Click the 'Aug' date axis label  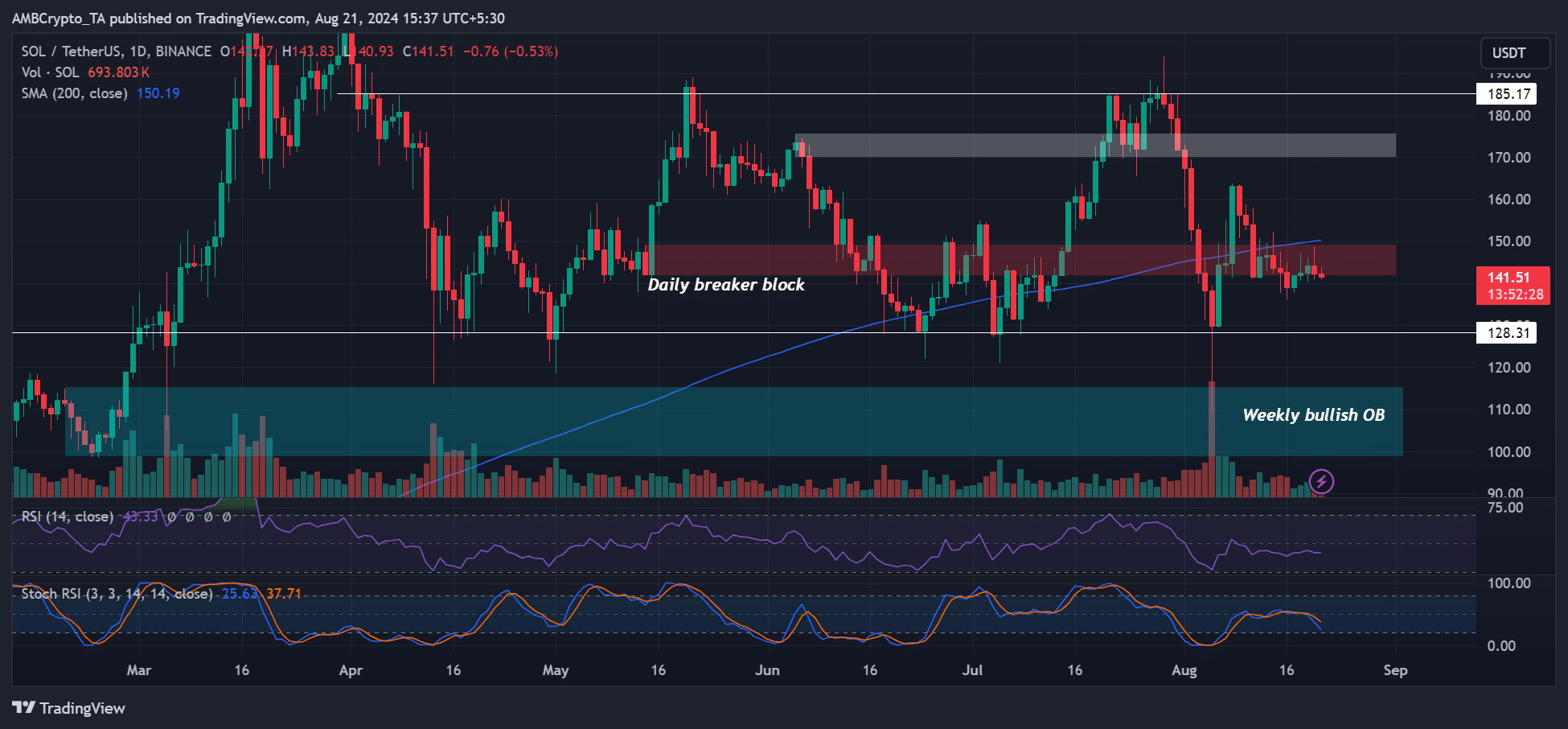tap(1184, 670)
